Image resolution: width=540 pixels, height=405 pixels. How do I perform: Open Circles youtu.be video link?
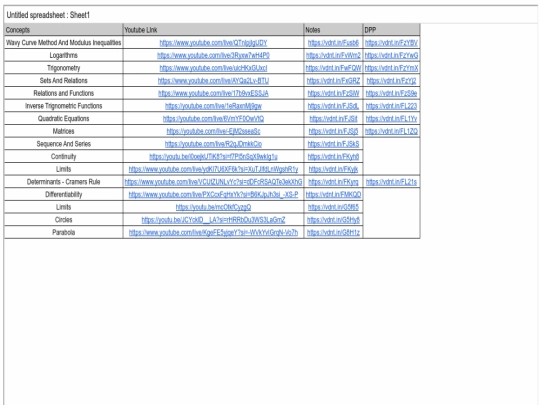pyautogui.click(x=213, y=220)
